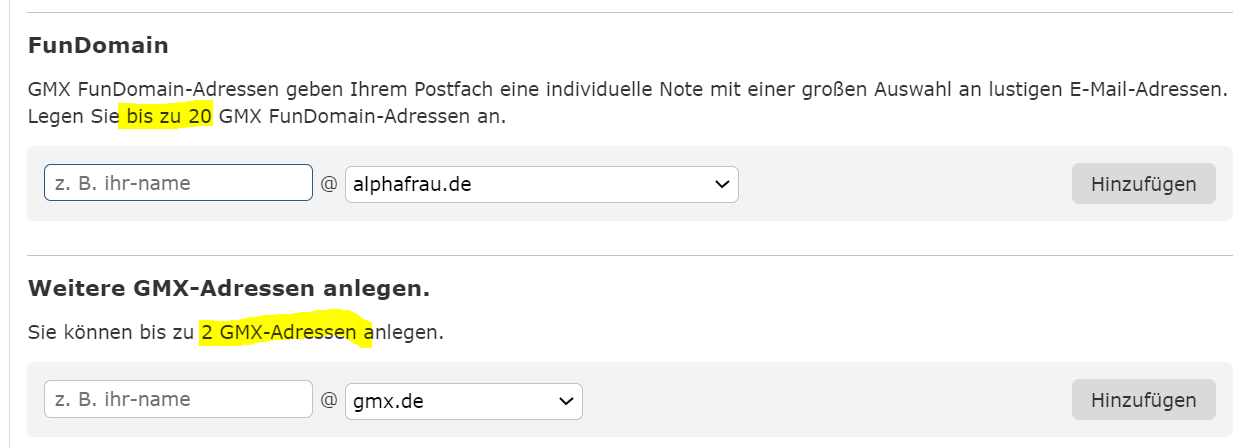Click the FunDomain address name input field
This screenshot has width=1258, height=448.
pyautogui.click(x=178, y=183)
